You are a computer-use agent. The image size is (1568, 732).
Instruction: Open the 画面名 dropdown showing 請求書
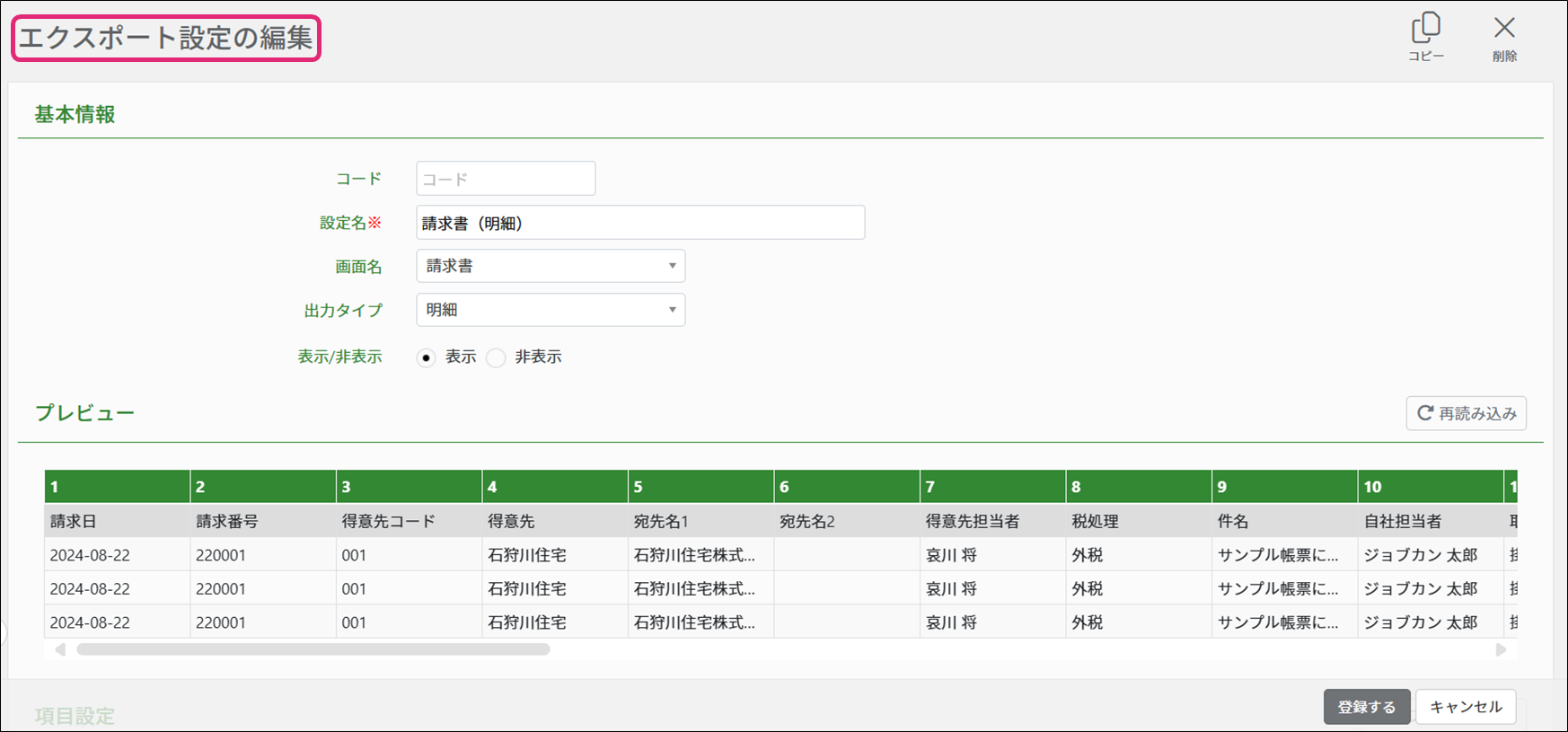coord(550,266)
